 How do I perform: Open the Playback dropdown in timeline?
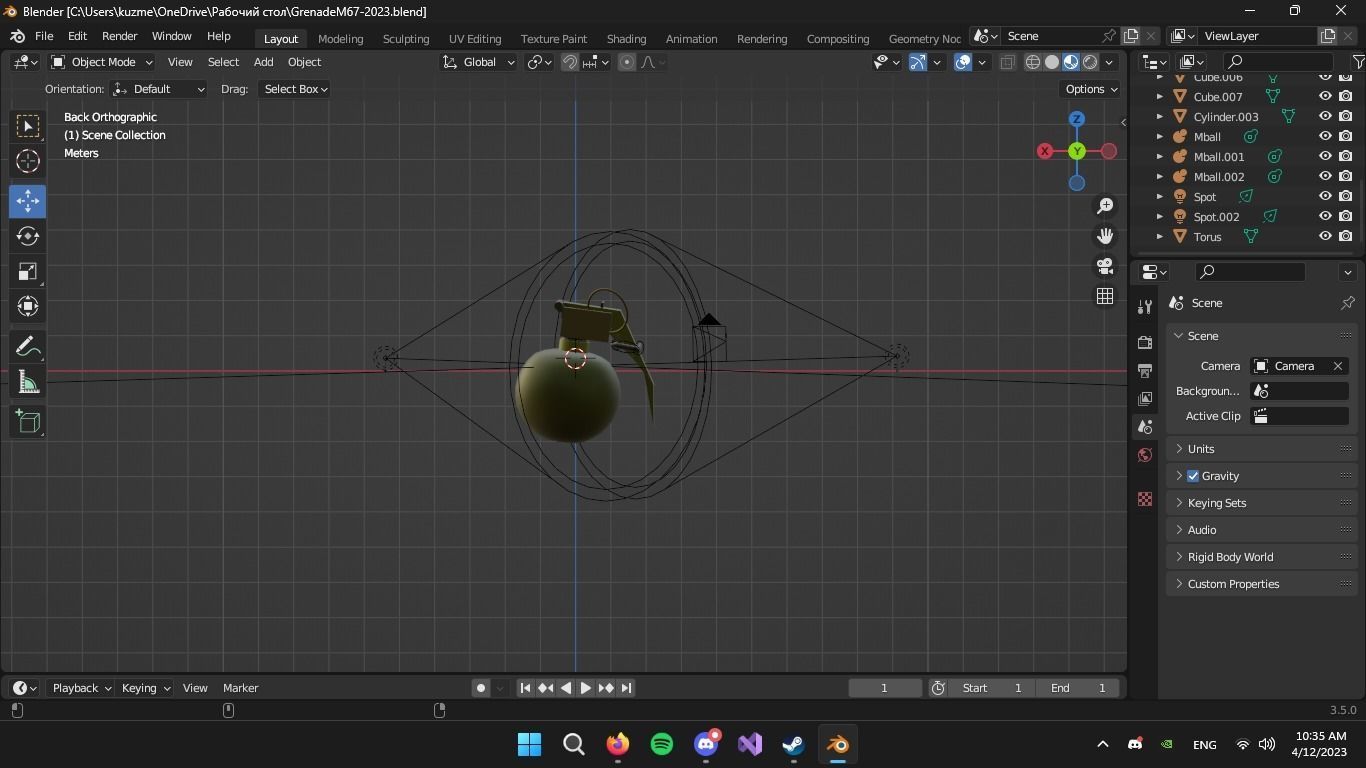point(81,688)
